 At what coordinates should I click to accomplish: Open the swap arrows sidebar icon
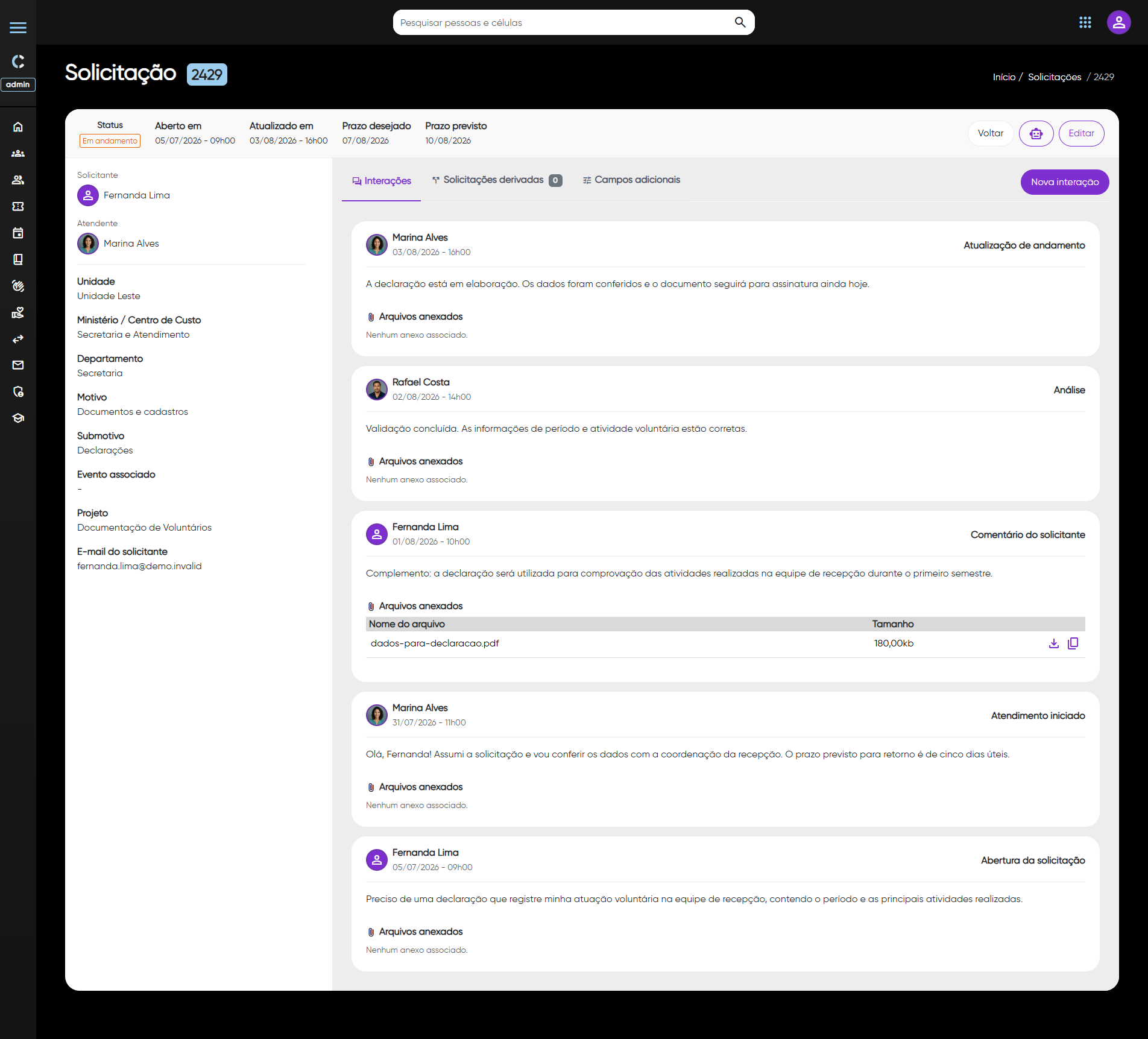(x=18, y=339)
